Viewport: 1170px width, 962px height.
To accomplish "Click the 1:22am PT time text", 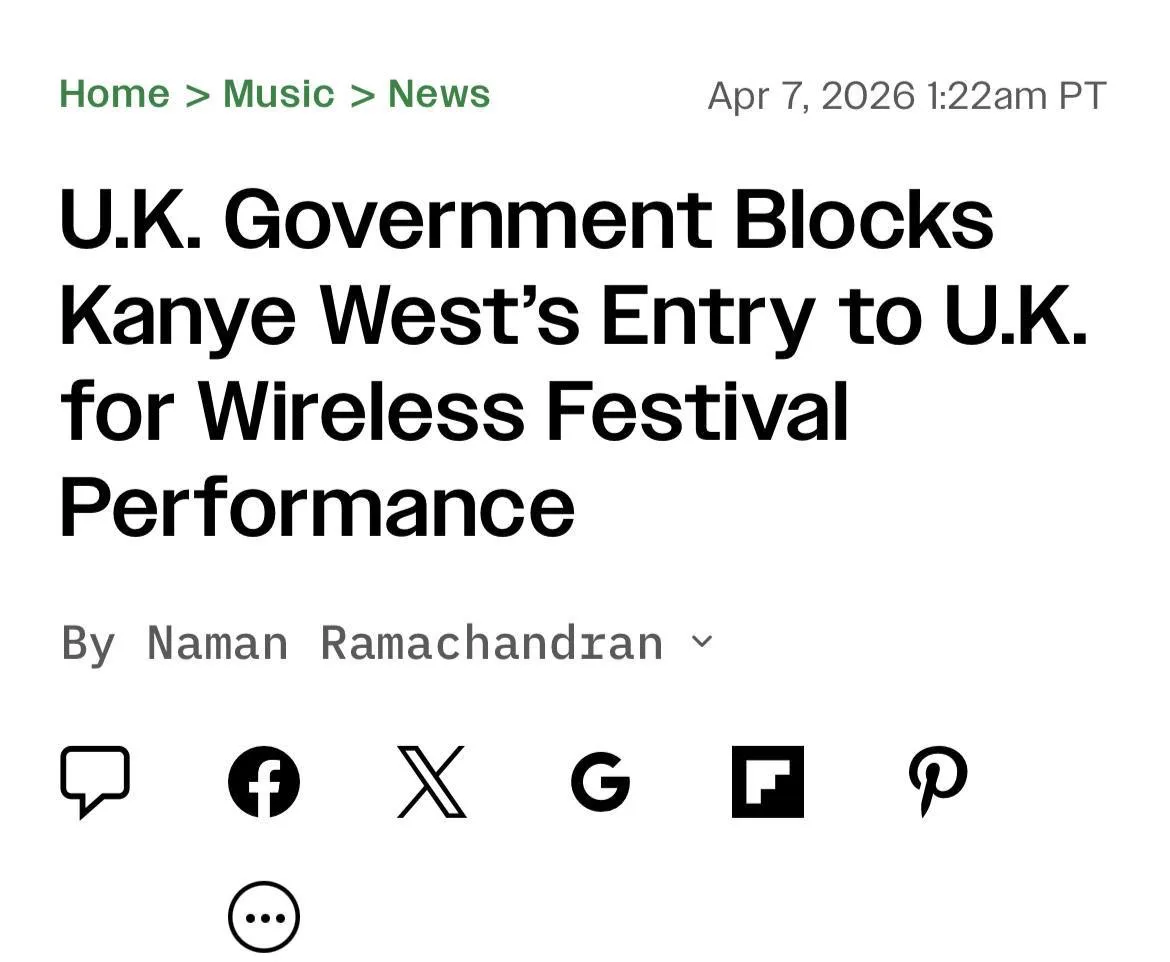I will coord(1017,96).
